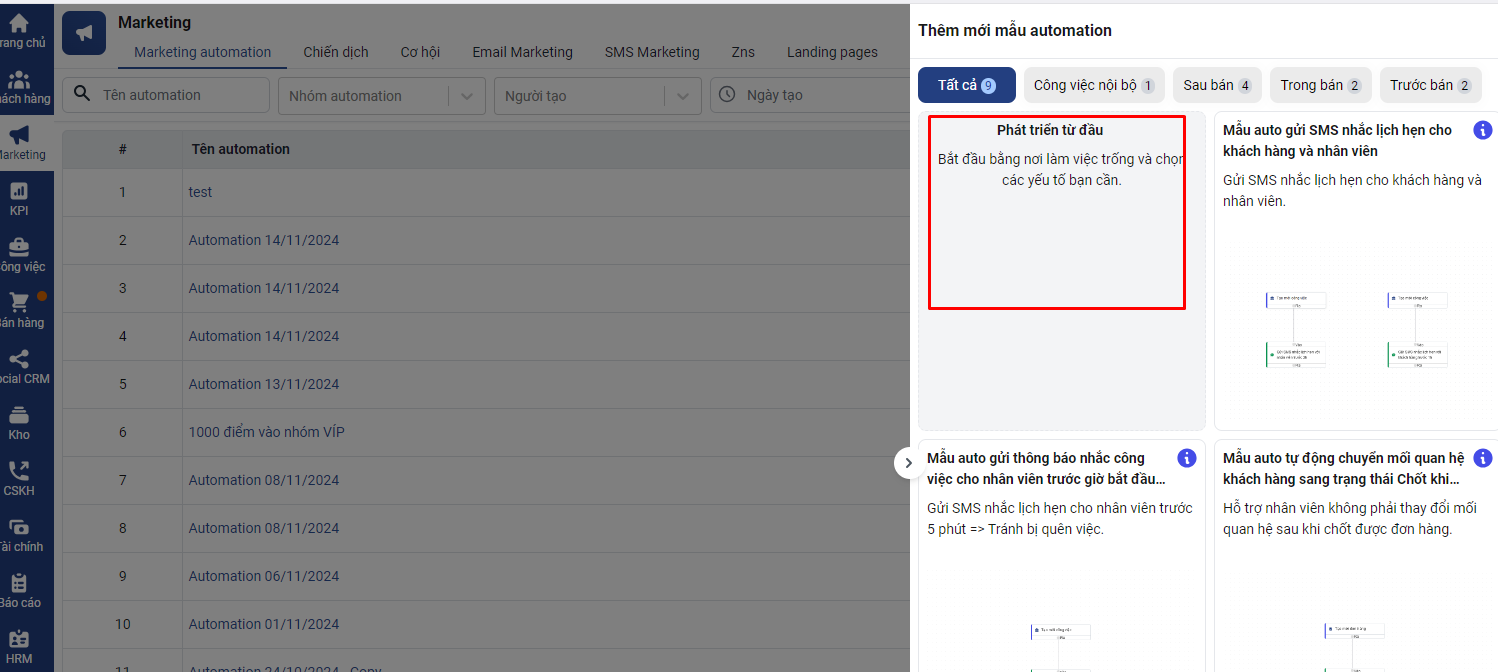
Task: Open the Khách hàng customers sidebar icon
Action: tap(19, 81)
